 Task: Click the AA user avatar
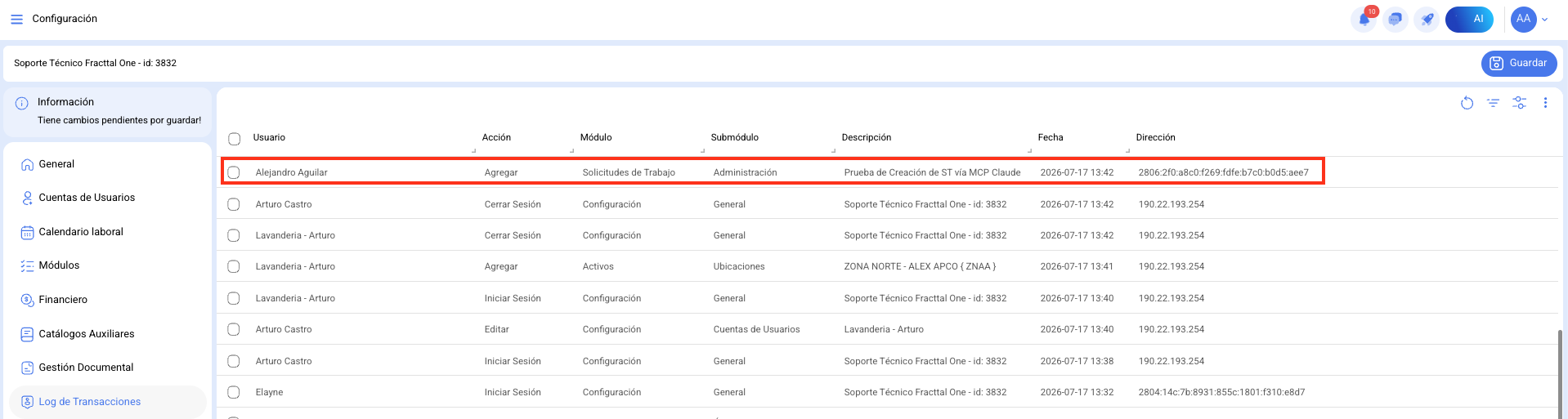(x=1523, y=19)
